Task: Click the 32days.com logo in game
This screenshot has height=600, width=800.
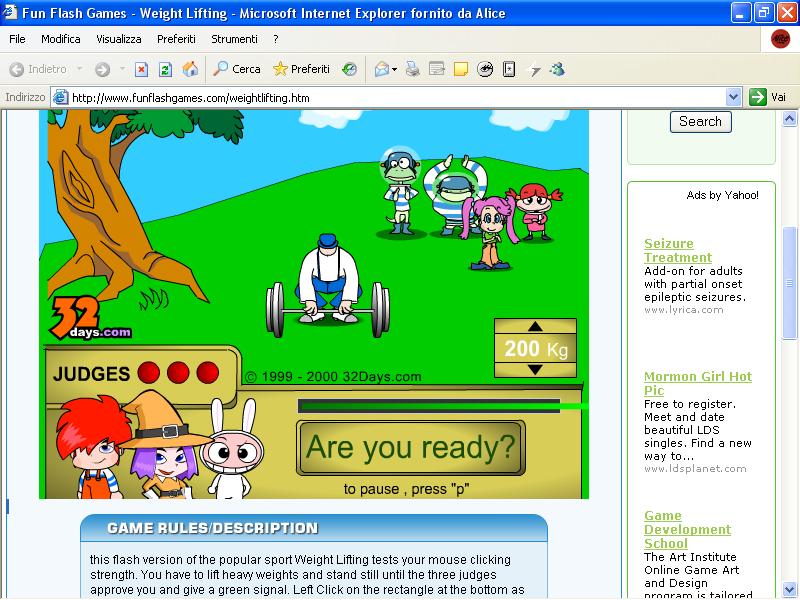Action: point(90,318)
